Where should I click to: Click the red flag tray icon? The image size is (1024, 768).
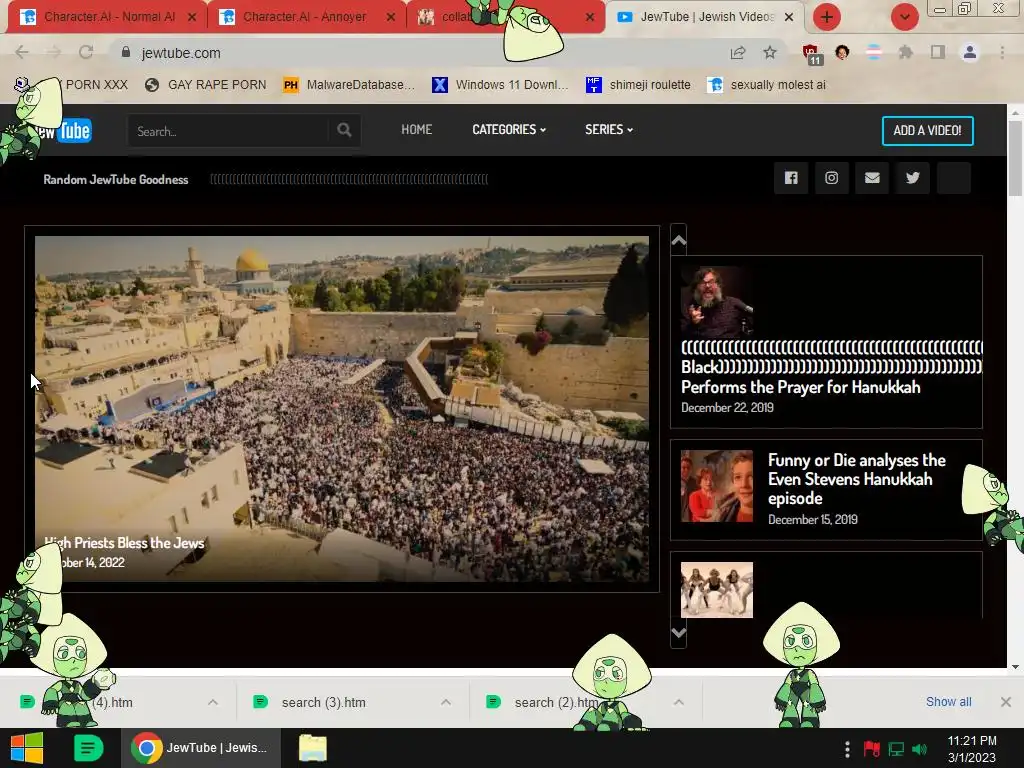click(871, 749)
